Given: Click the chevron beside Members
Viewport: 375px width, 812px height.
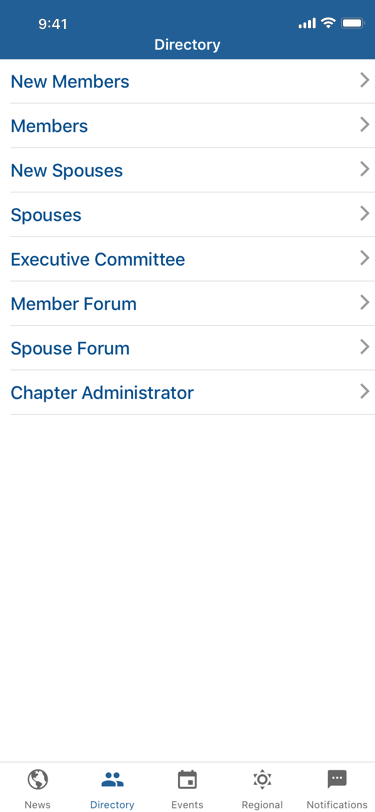Looking at the screenshot, I should point(365,124).
